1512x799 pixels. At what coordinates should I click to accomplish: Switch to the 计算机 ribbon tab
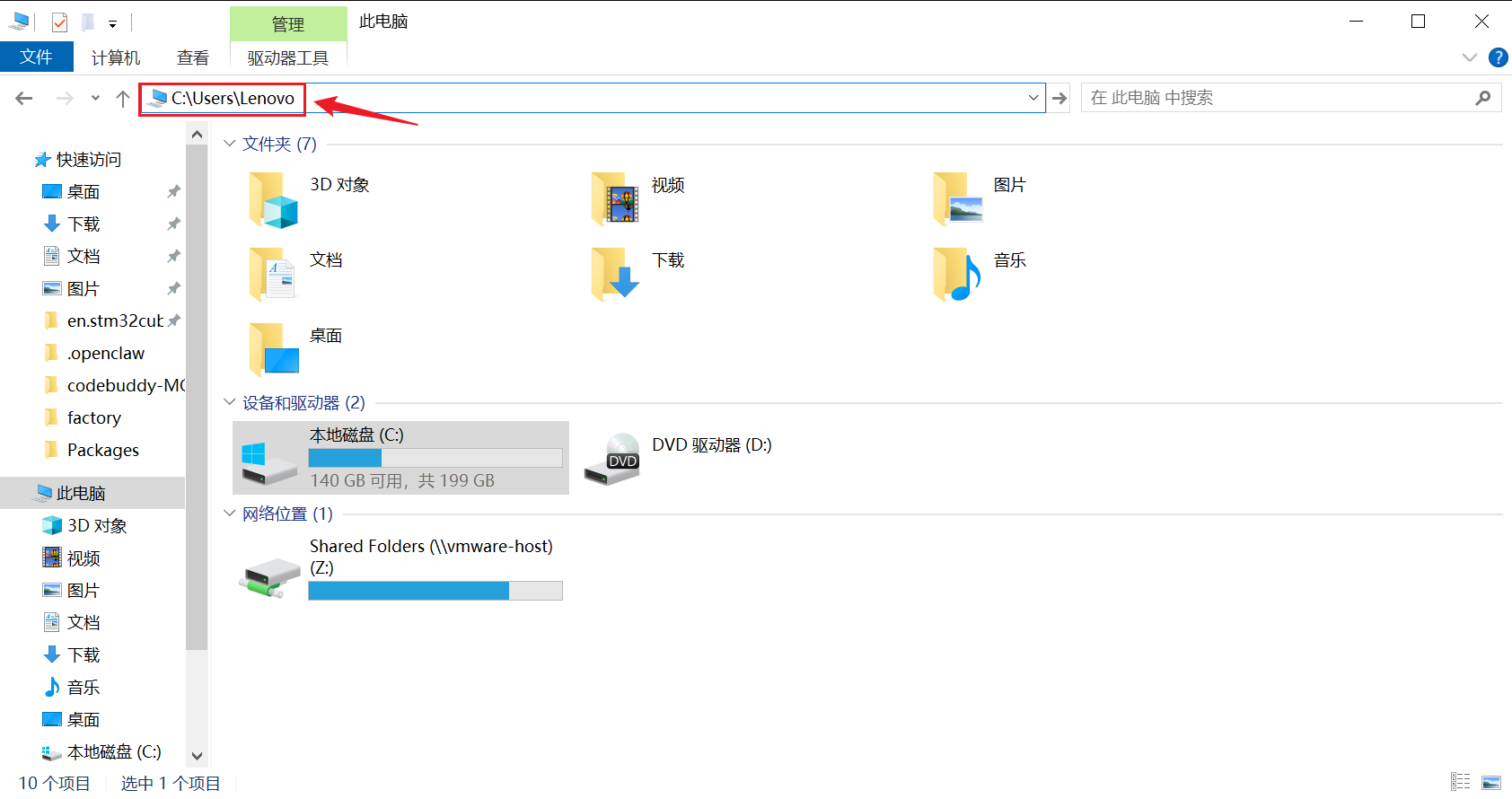click(116, 57)
